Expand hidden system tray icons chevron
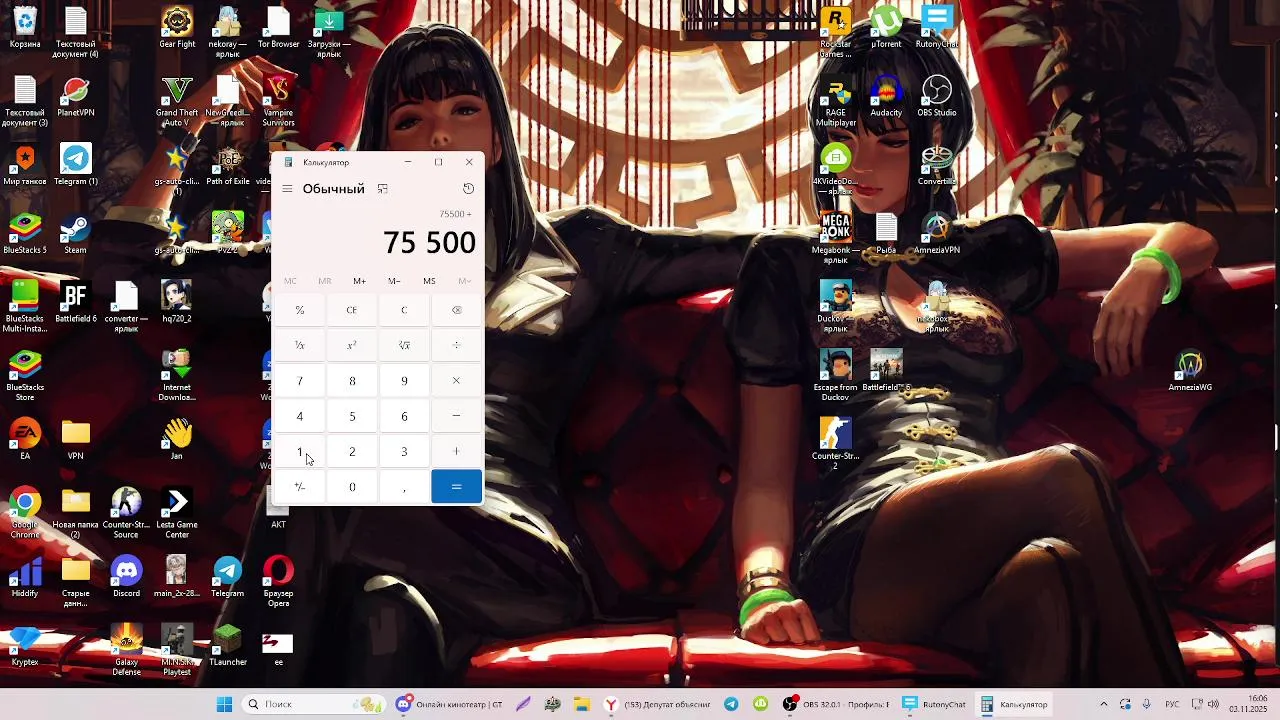This screenshot has height=720, width=1280. pos(1104,704)
